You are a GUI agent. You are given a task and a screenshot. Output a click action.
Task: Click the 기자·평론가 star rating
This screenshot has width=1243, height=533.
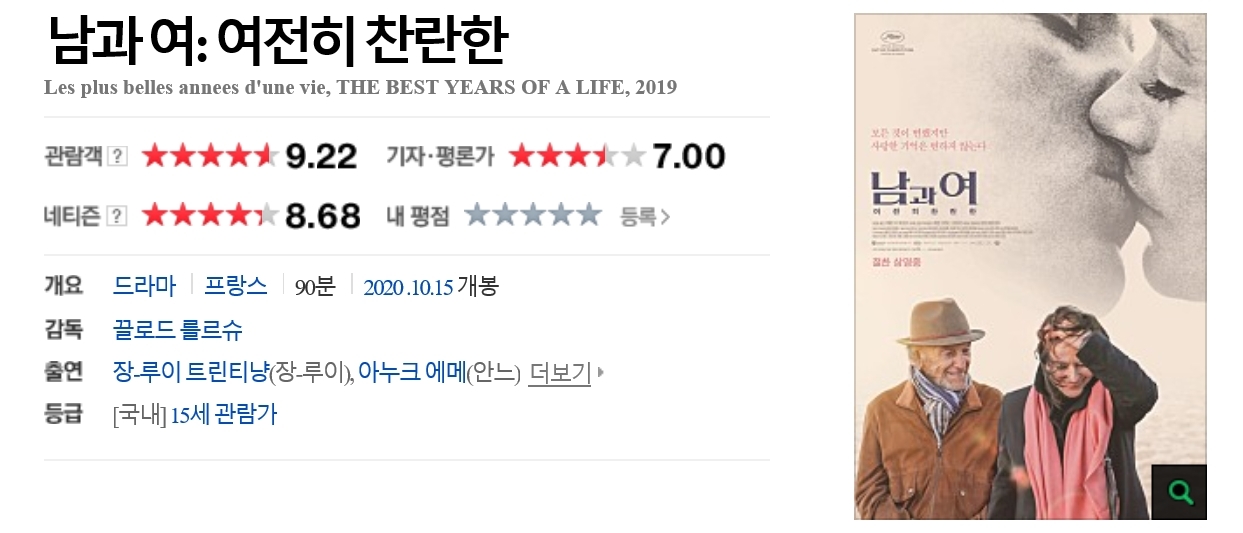click(x=577, y=157)
